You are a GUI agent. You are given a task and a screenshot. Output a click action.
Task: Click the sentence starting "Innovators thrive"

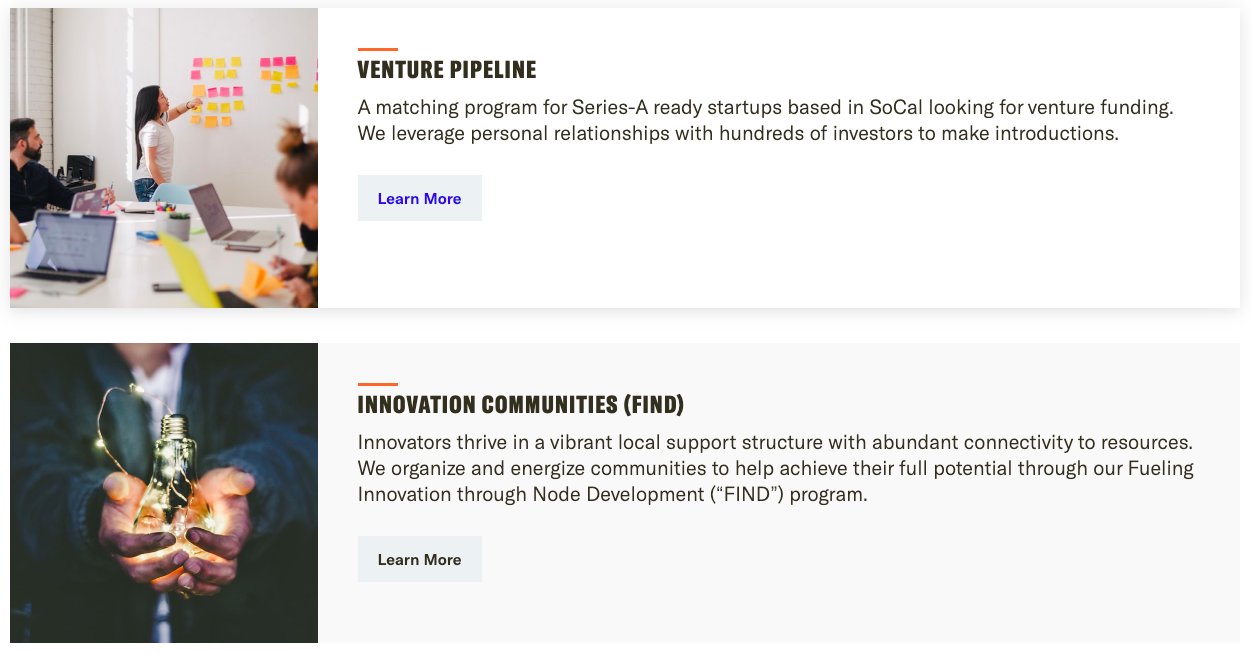coord(775,442)
